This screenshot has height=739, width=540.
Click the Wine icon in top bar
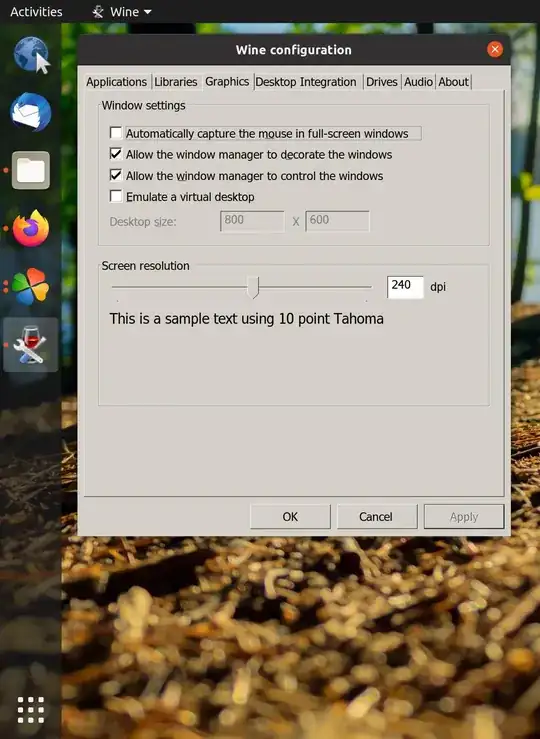tap(98, 12)
